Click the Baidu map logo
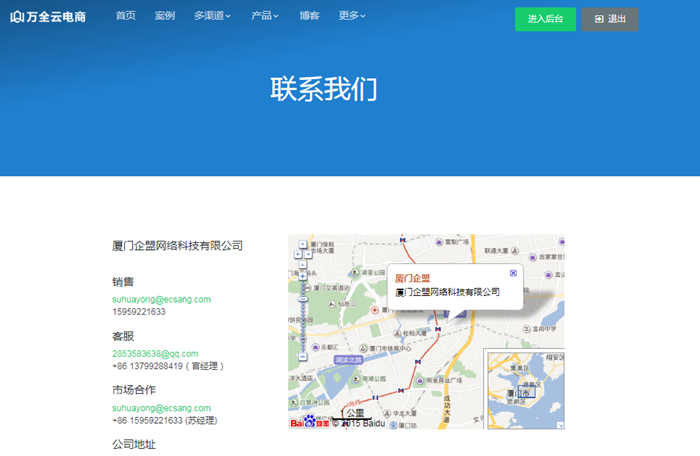The image size is (700, 456). click(x=309, y=422)
